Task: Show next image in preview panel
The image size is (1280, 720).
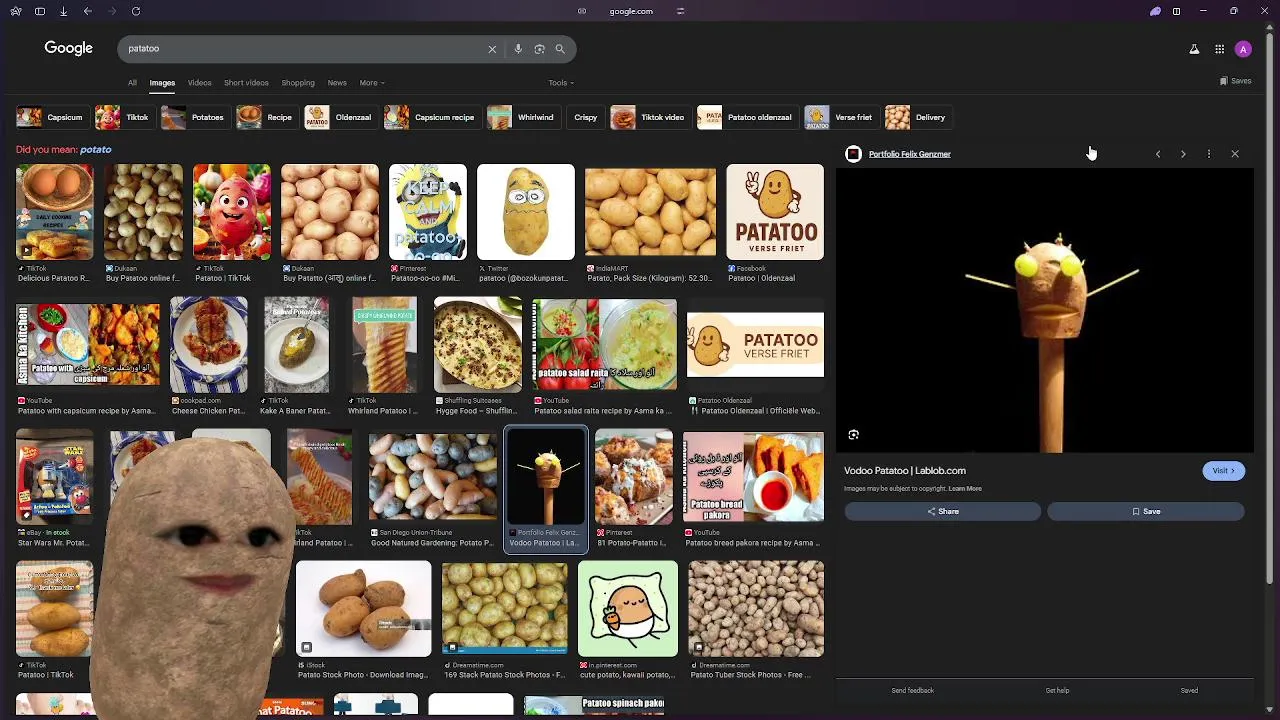Action: pos(1183,154)
